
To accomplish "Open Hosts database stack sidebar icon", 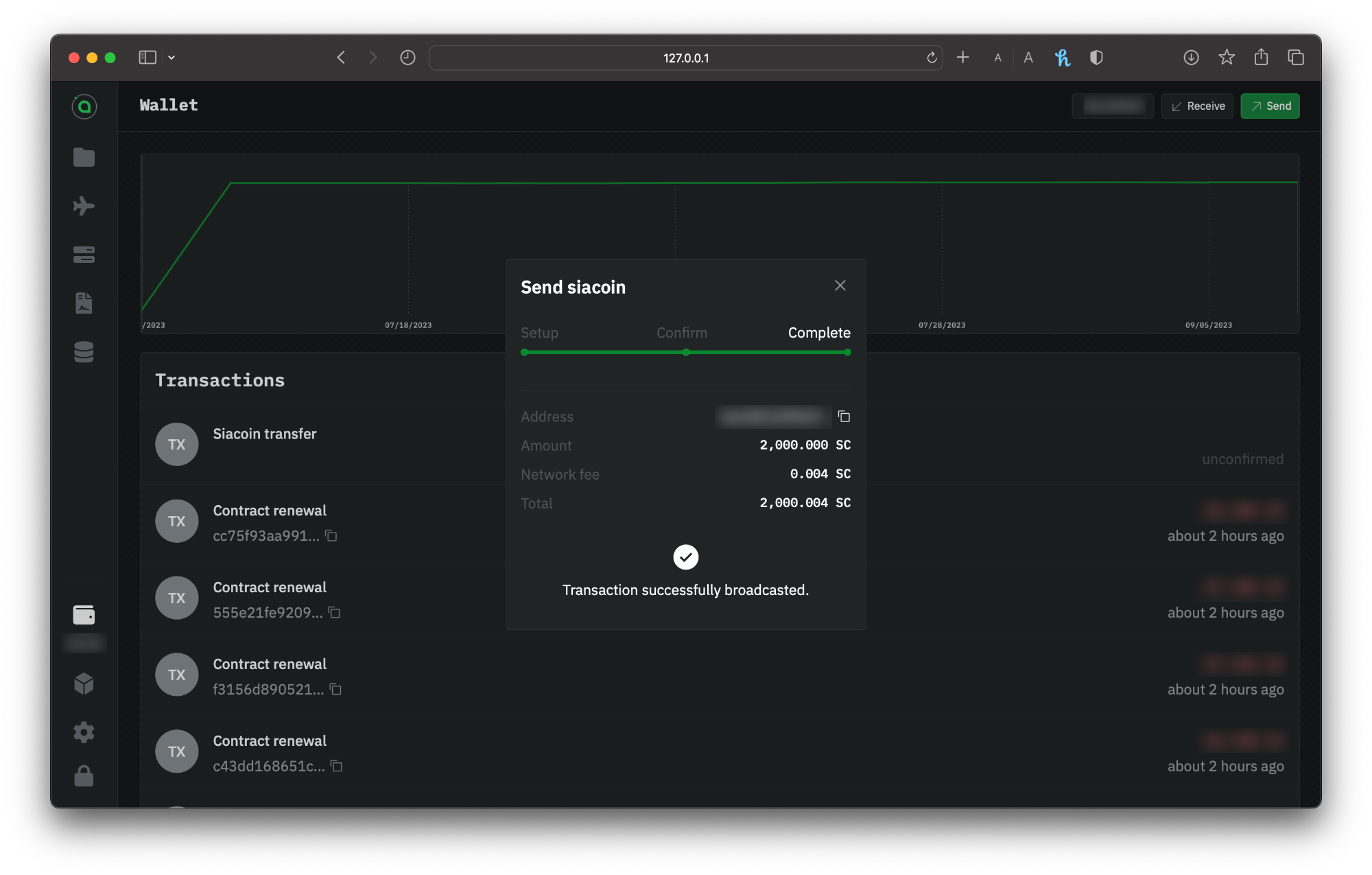I will click(x=84, y=352).
